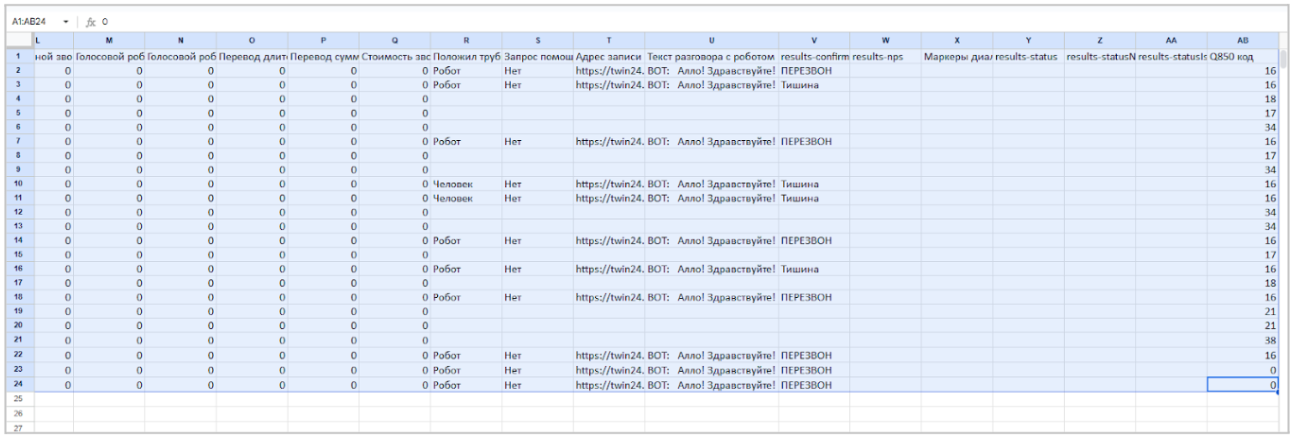Open the twin24 link in row 2
This screenshot has height=440, width=1294.
[608, 71]
